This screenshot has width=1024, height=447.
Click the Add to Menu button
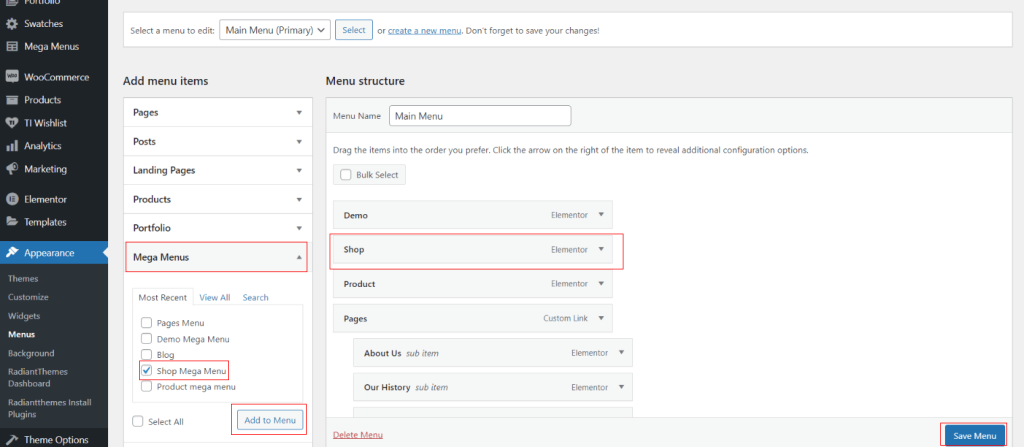click(270, 420)
